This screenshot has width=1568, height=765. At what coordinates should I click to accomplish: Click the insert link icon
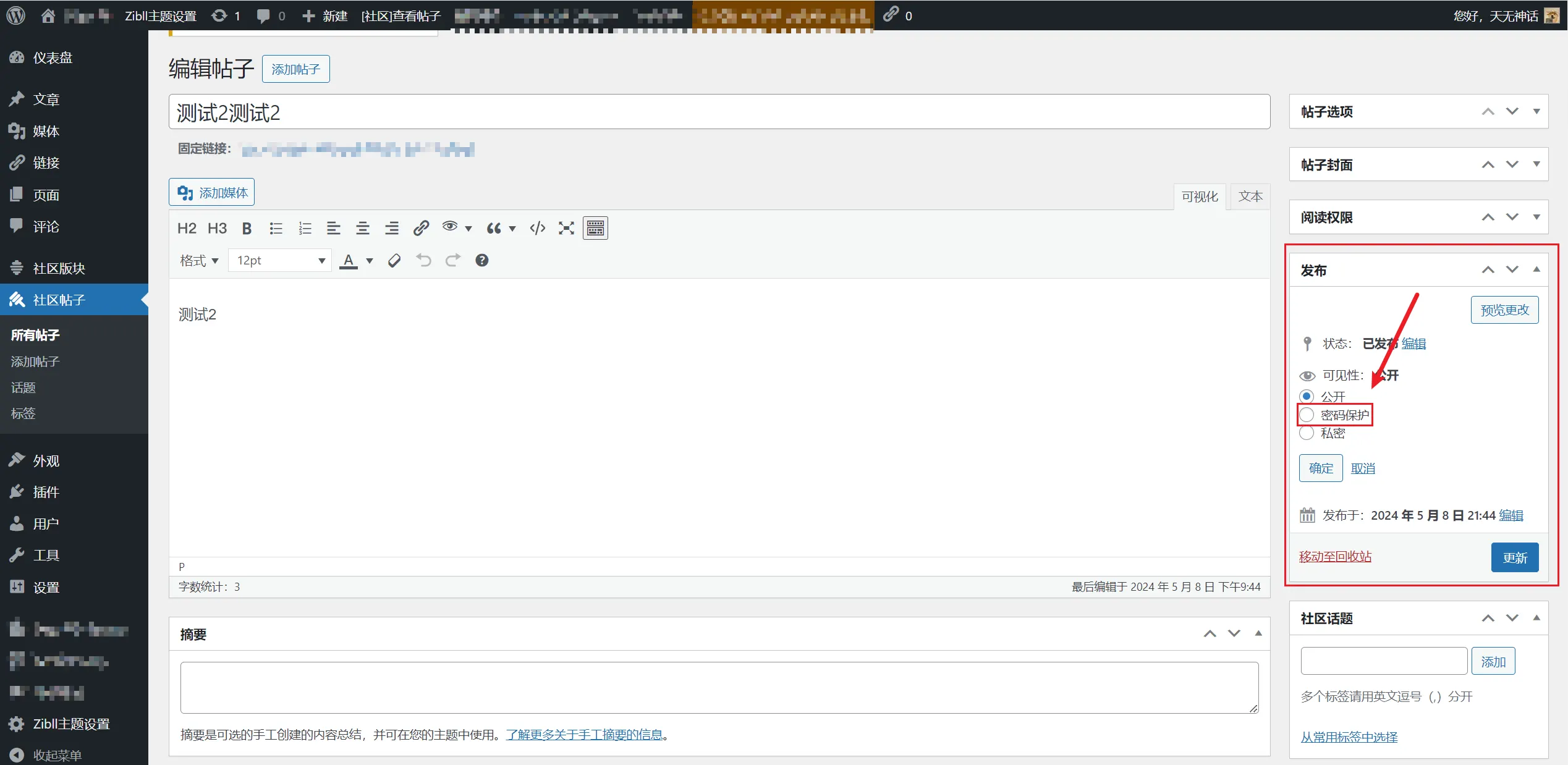pos(421,229)
